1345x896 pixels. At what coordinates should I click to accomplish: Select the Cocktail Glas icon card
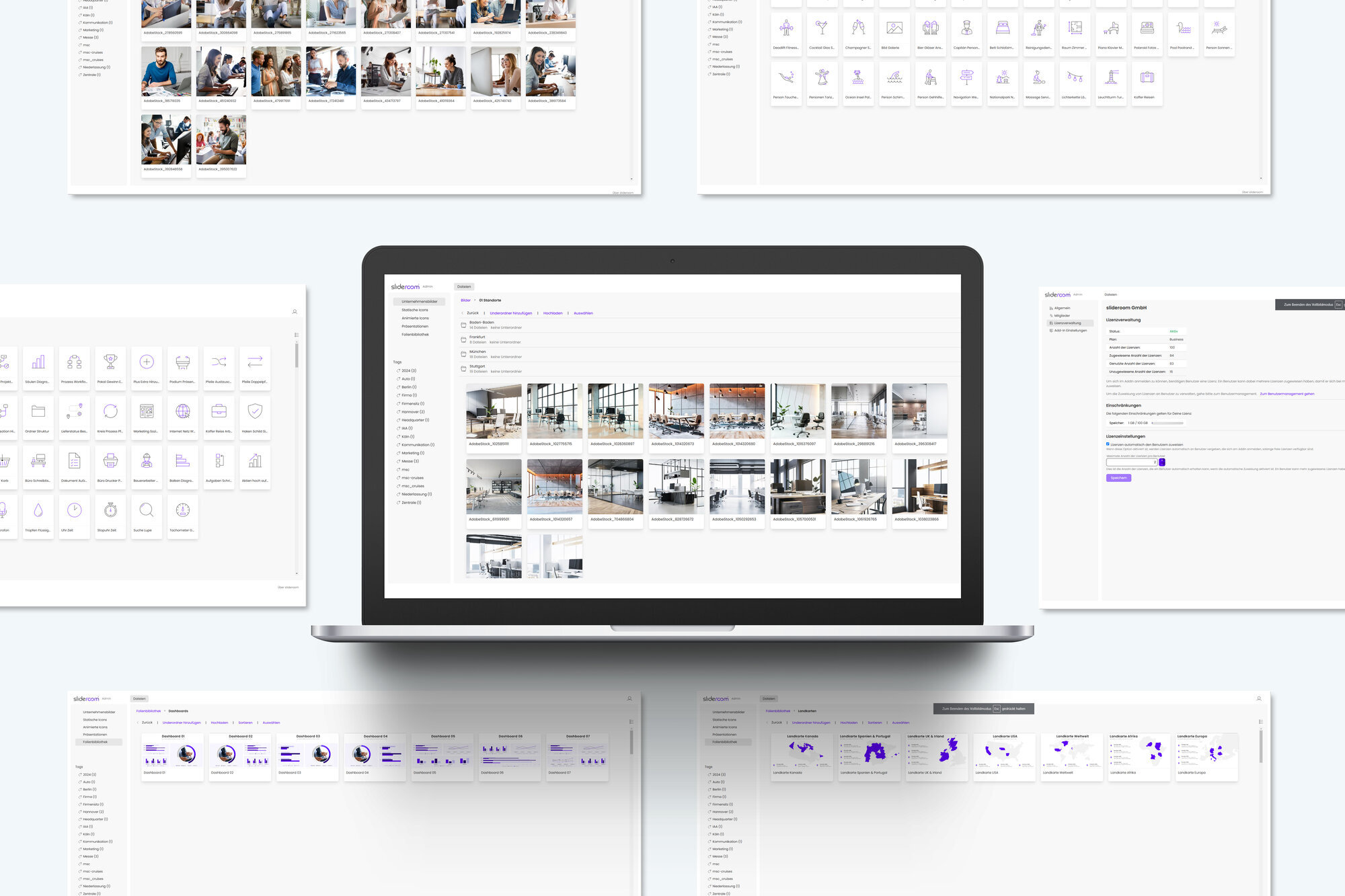822,33
